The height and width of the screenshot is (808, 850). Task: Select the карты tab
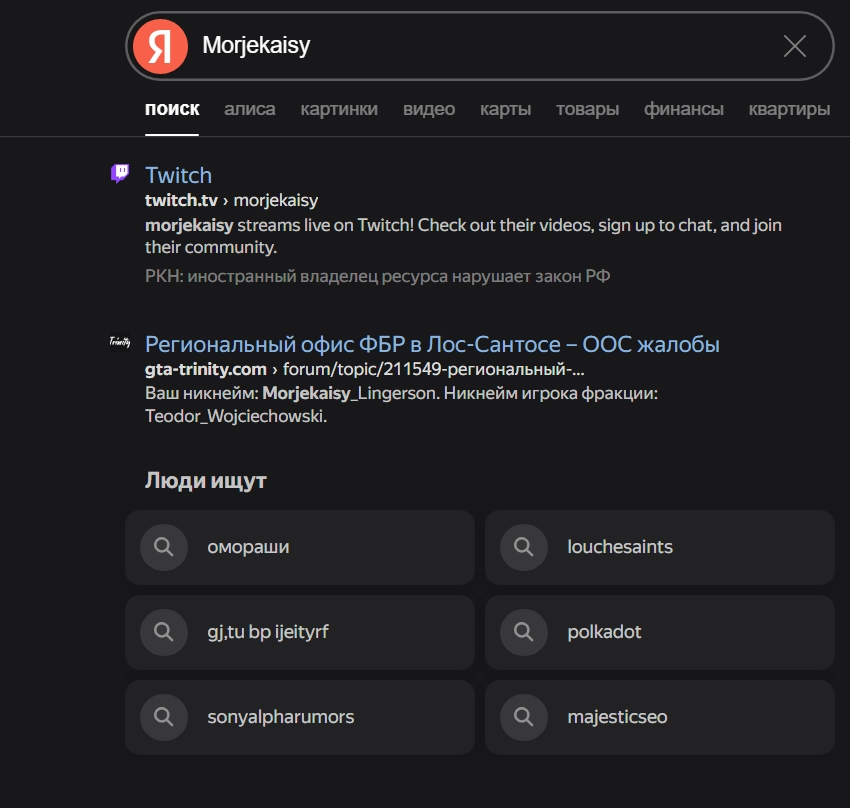(505, 109)
